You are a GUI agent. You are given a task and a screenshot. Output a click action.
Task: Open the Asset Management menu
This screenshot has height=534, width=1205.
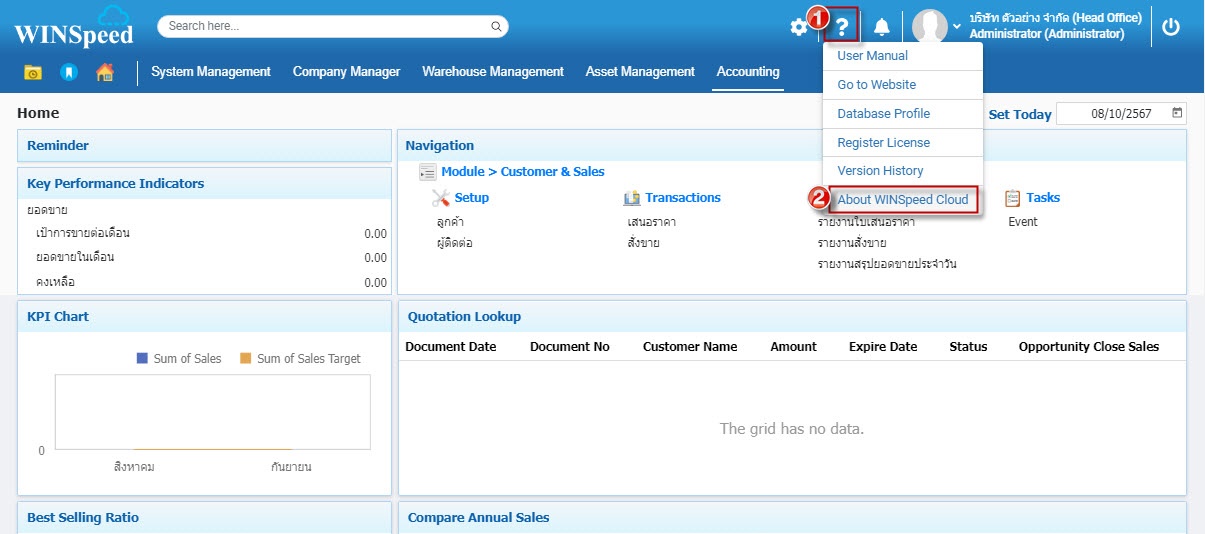[640, 72]
